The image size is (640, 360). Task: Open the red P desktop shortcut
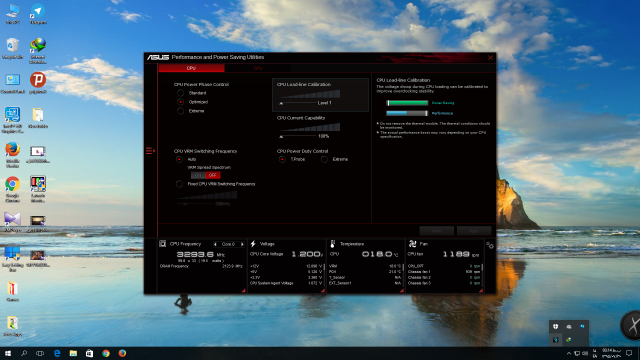point(38,83)
